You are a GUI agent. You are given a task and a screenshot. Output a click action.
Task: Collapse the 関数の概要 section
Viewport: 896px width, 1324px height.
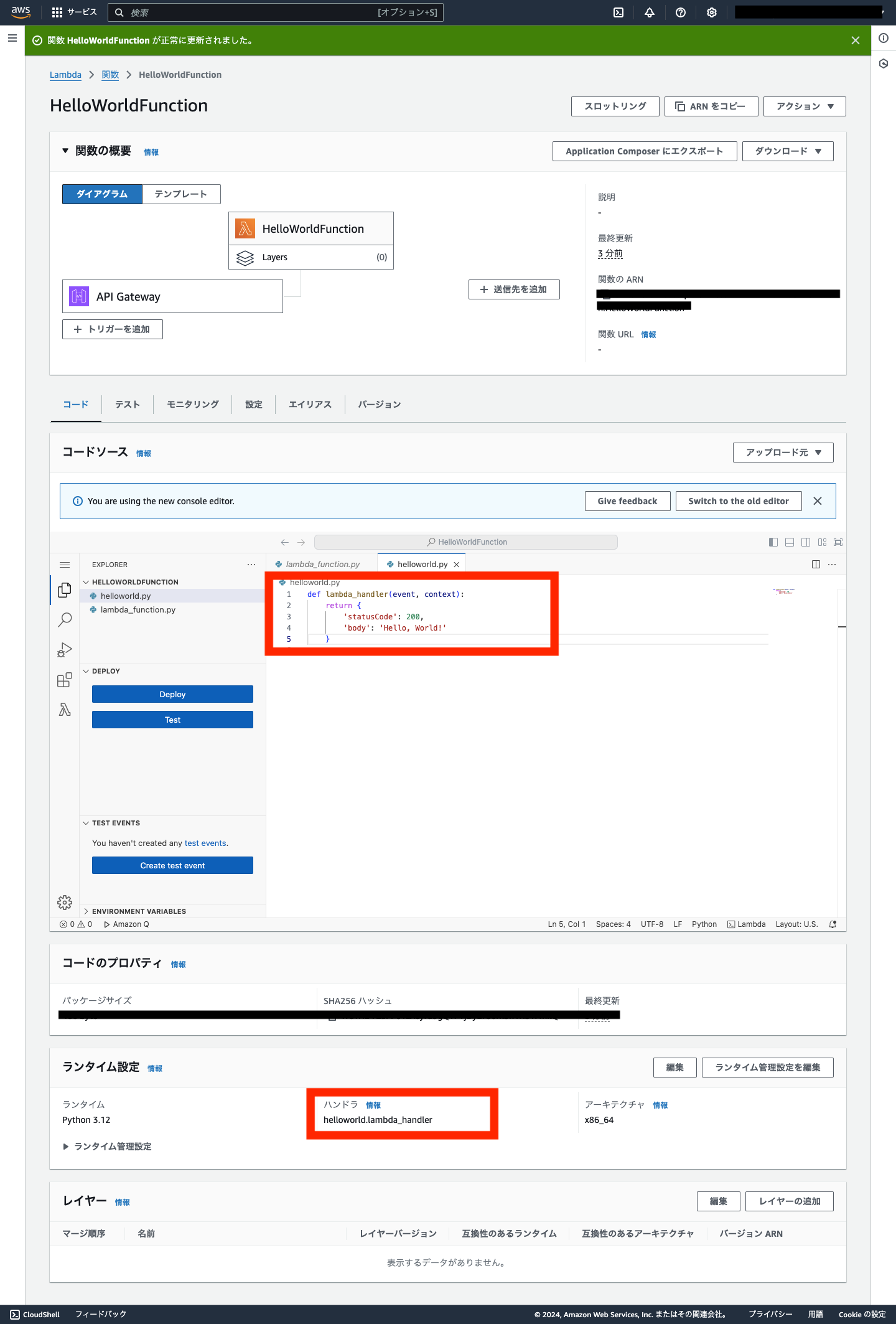[x=65, y=151]
